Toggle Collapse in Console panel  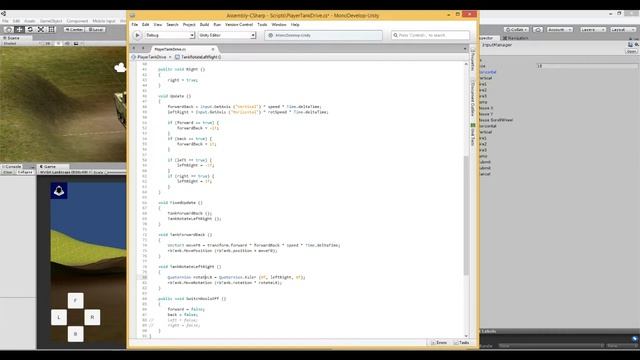[25, 172]
